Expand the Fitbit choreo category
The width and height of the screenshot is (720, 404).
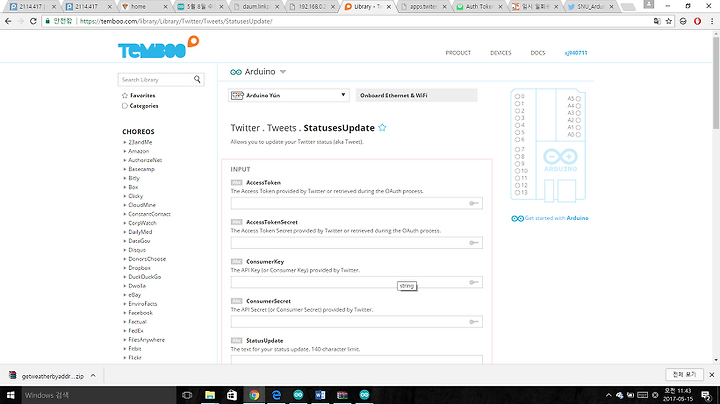(x=124, y=348)
